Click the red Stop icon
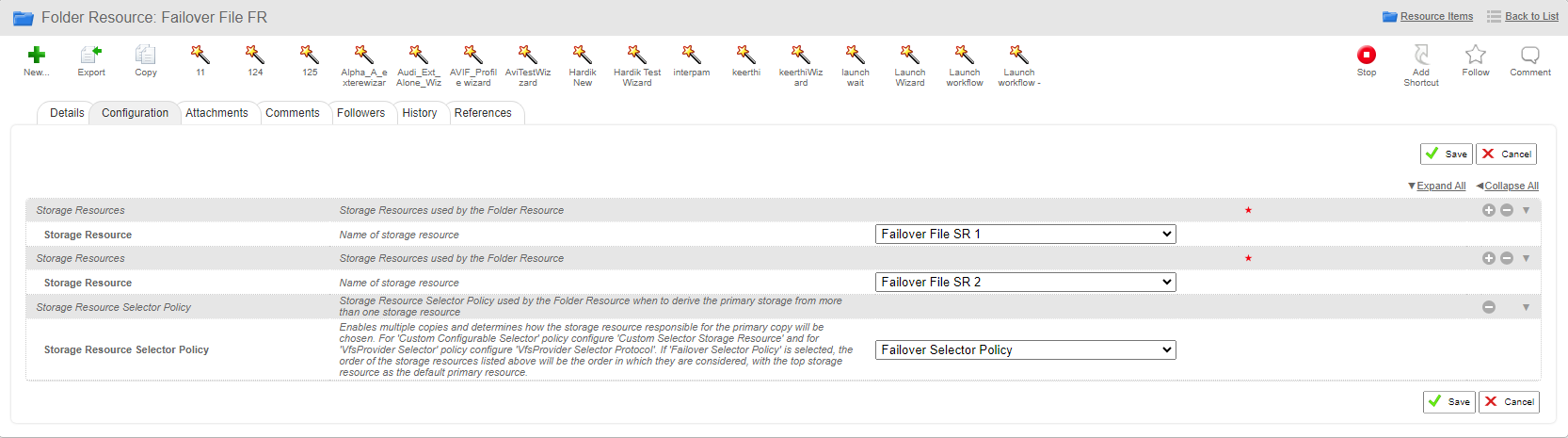 [1367, 55]
